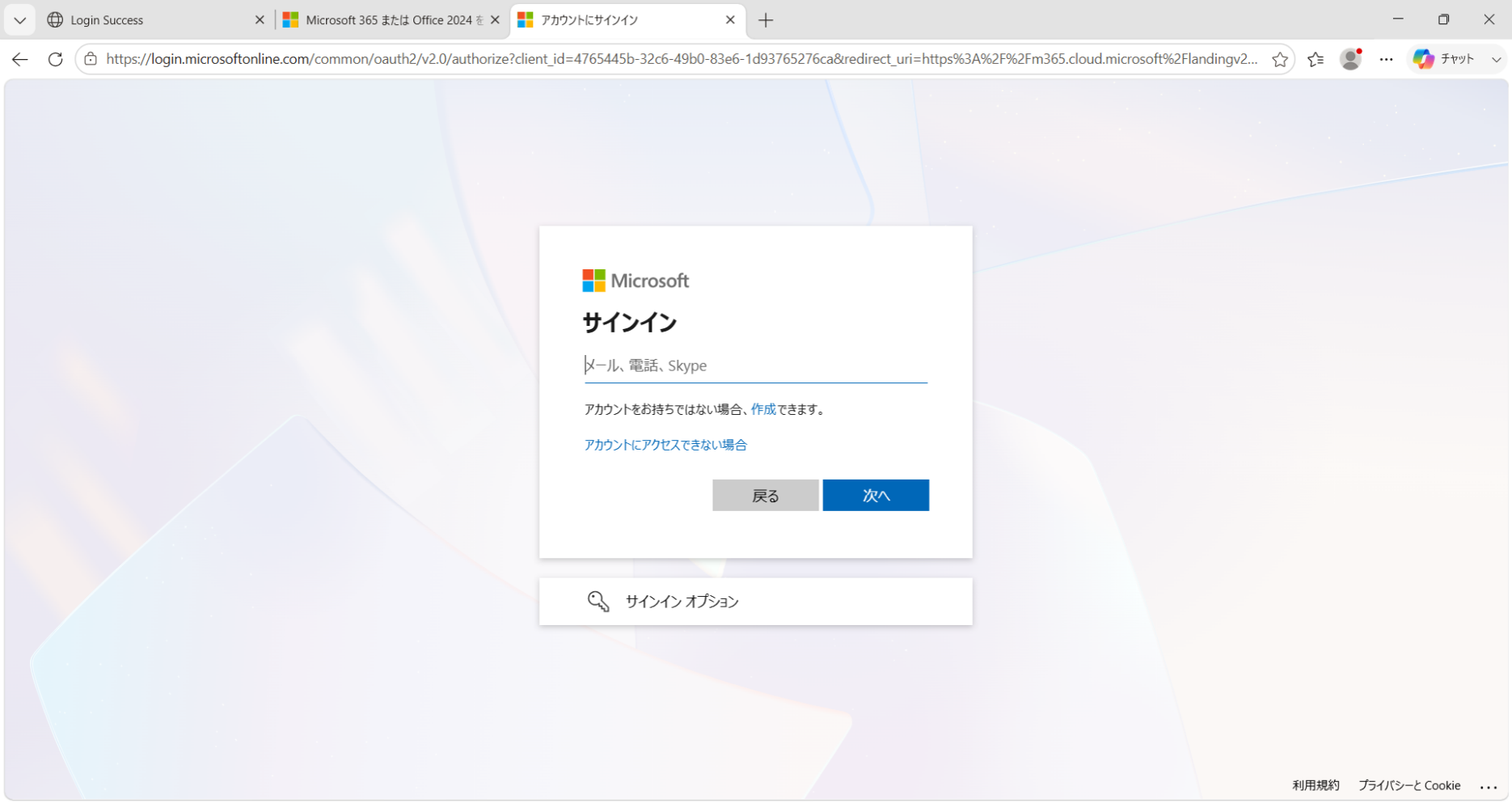Viewport: 1512px width, 803px height.
Task: Open footer more options ellipsis
Action: (1489, 786)
